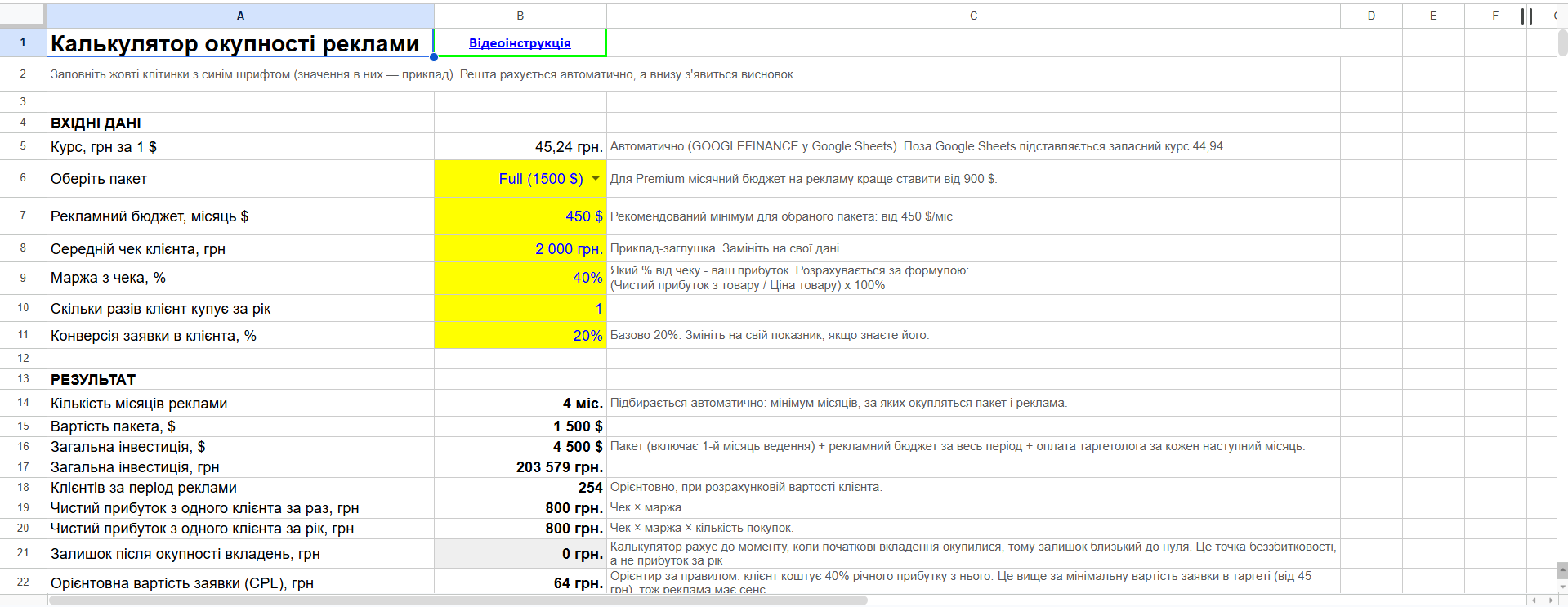
Task: Click title cell Калькулятор окупності реклами
Action: click(x=240, y=43)
